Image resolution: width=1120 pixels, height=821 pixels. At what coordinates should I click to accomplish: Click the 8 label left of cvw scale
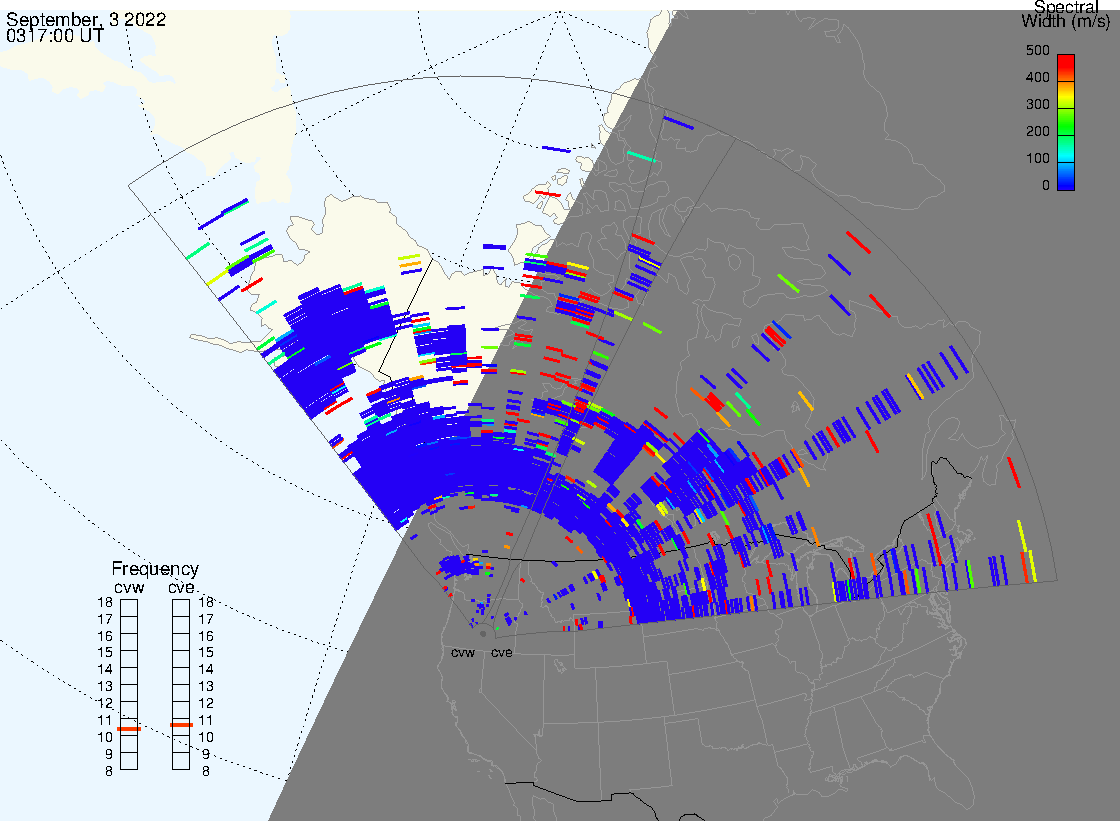109,772
